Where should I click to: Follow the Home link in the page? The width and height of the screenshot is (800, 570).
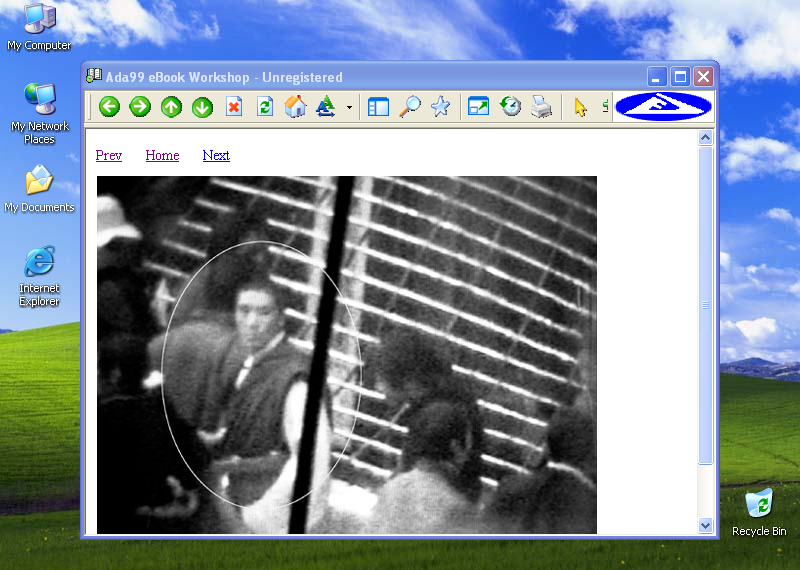[162, 155]
